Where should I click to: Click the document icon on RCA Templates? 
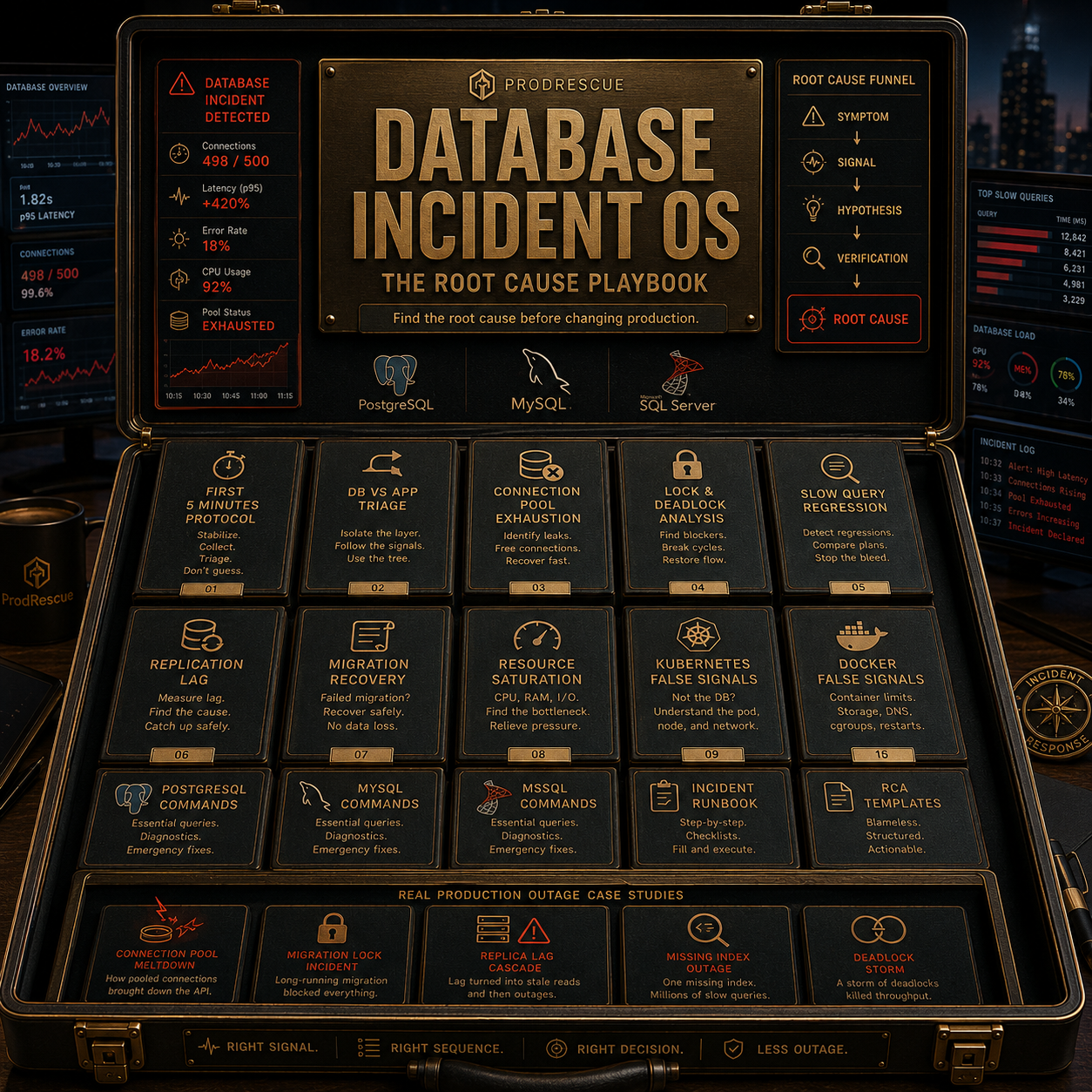pyautogui.click(x=839, y=796)
